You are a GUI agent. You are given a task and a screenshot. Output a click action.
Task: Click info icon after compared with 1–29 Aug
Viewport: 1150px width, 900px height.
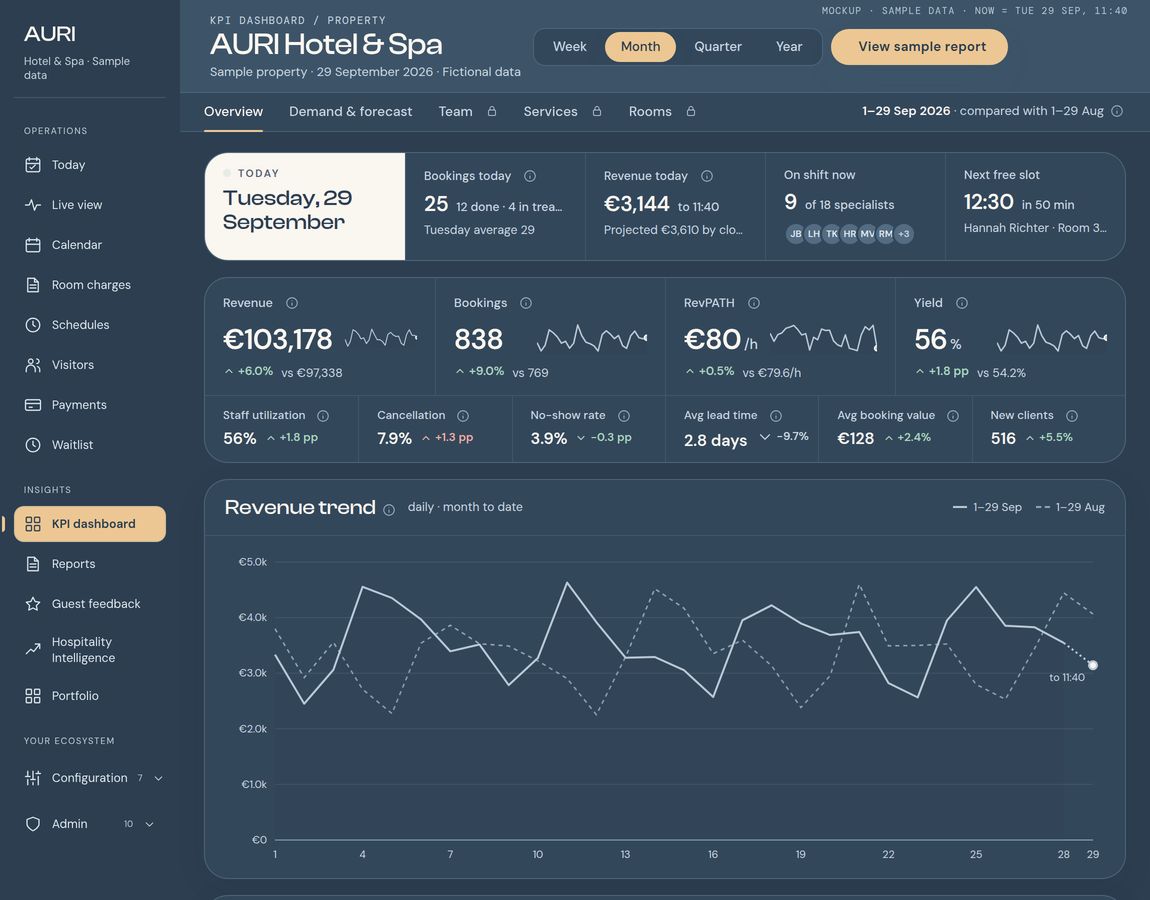click(x=1117, y=111)
